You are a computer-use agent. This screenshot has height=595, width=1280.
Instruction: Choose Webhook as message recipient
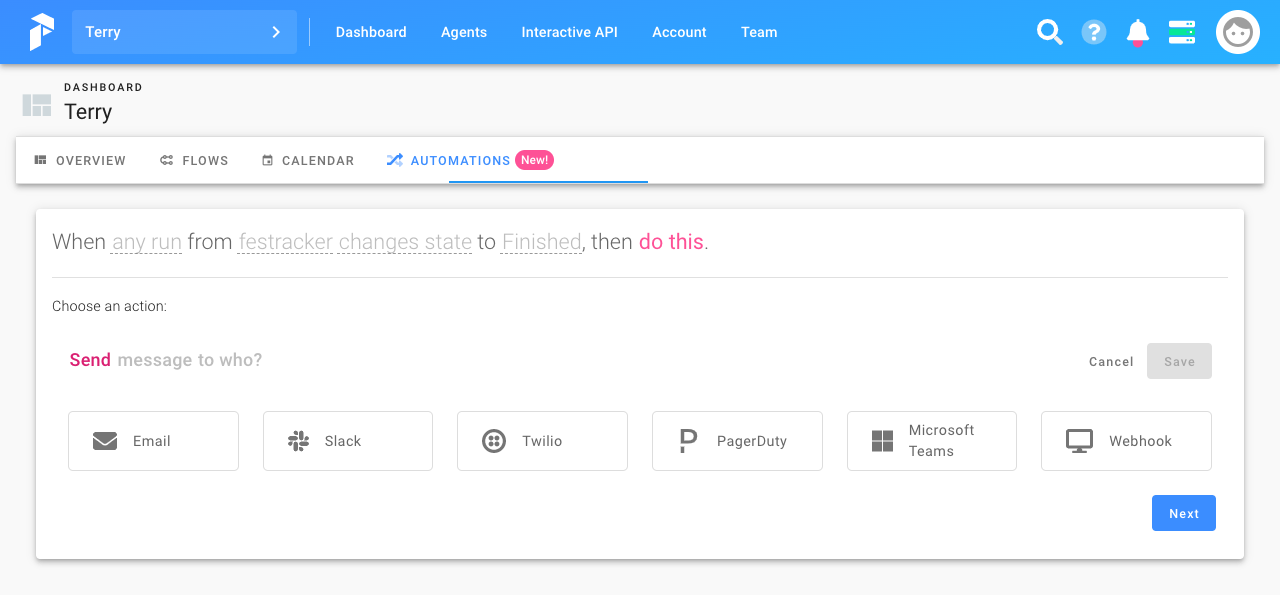1126,441
